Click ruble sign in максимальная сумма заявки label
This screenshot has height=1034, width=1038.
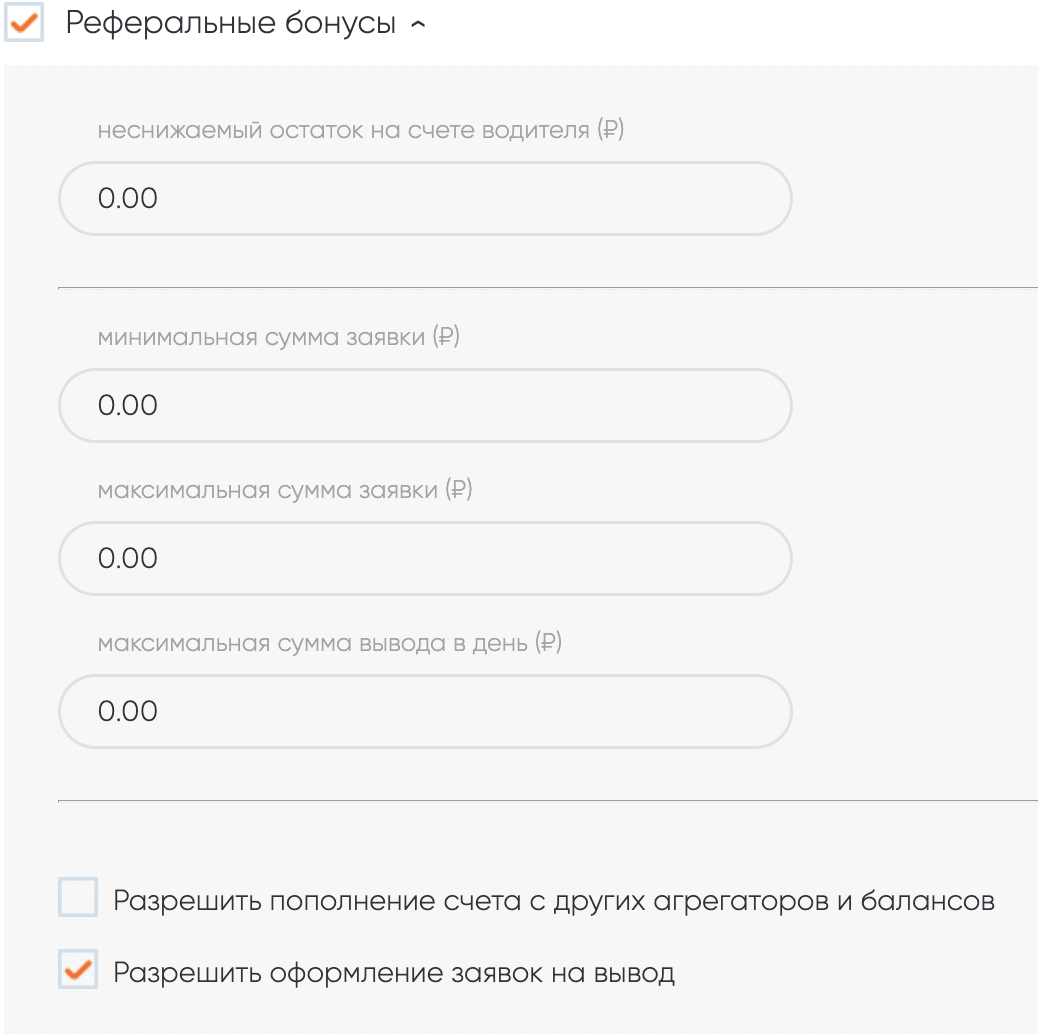pos(458,490)
